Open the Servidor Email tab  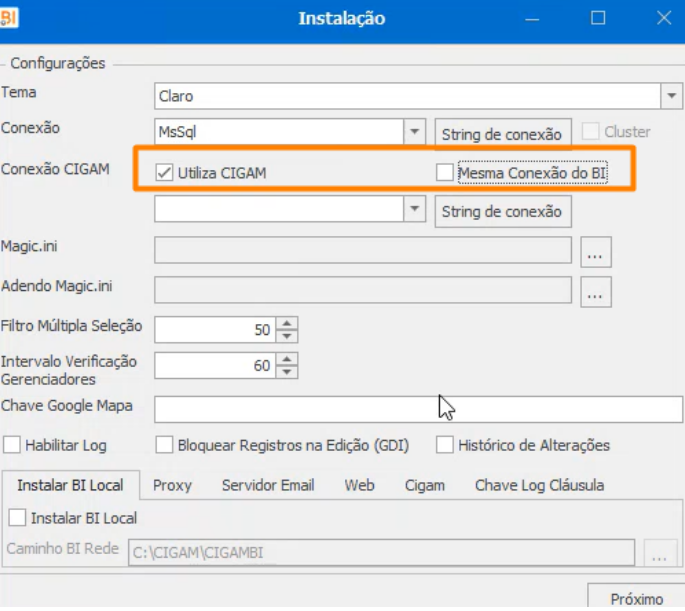click(x=268, y=485)
